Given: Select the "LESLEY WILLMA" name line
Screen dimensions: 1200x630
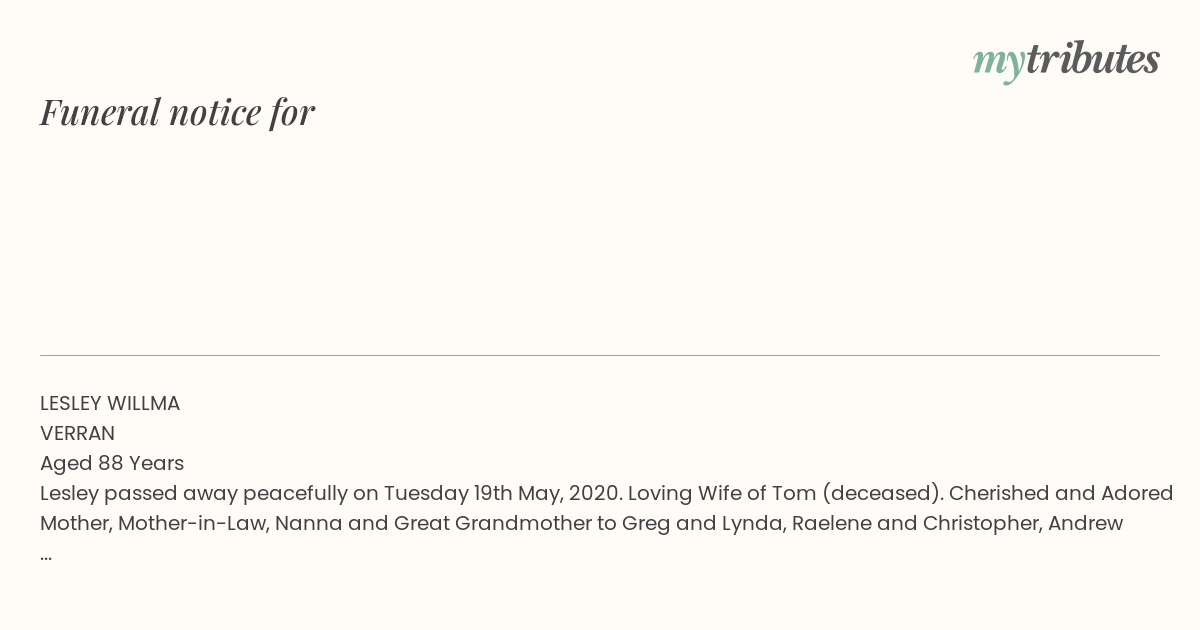Looking at the screenshot, I should point(110,403).
